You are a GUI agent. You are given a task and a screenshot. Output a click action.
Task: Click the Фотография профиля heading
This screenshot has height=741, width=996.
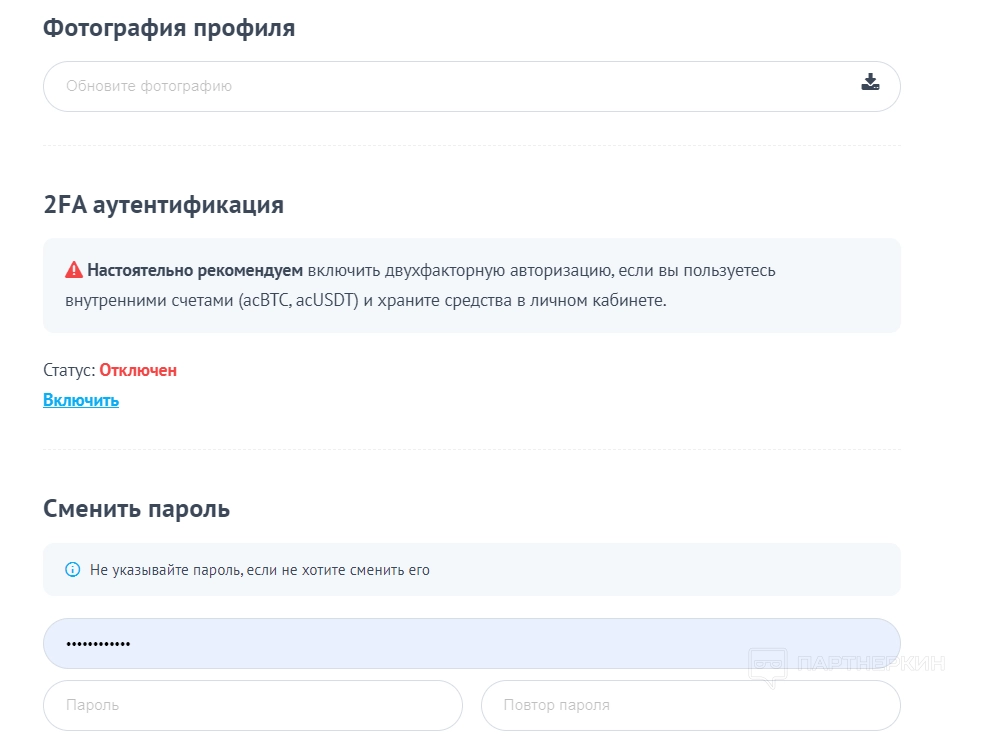pos(169,28)
